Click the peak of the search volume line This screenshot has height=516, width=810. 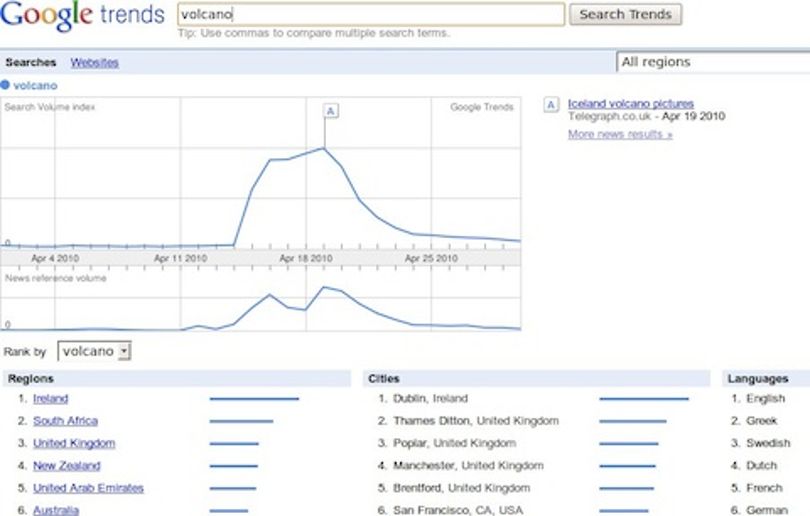[324, 148]
